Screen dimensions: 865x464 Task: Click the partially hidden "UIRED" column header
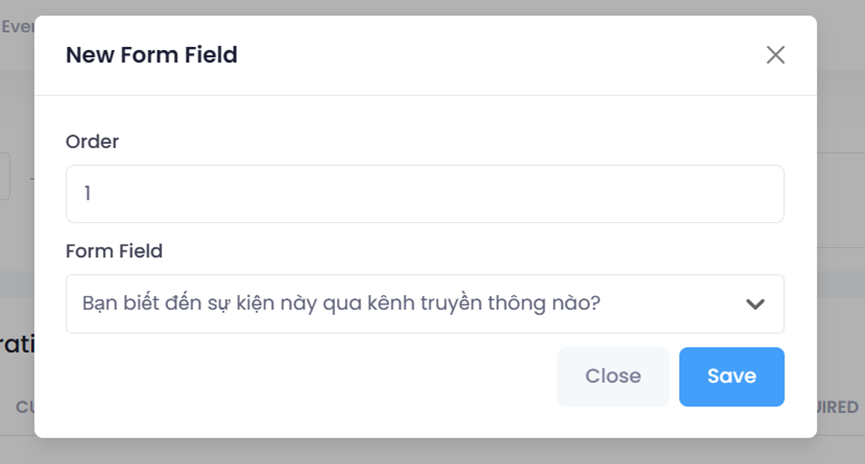838,407
